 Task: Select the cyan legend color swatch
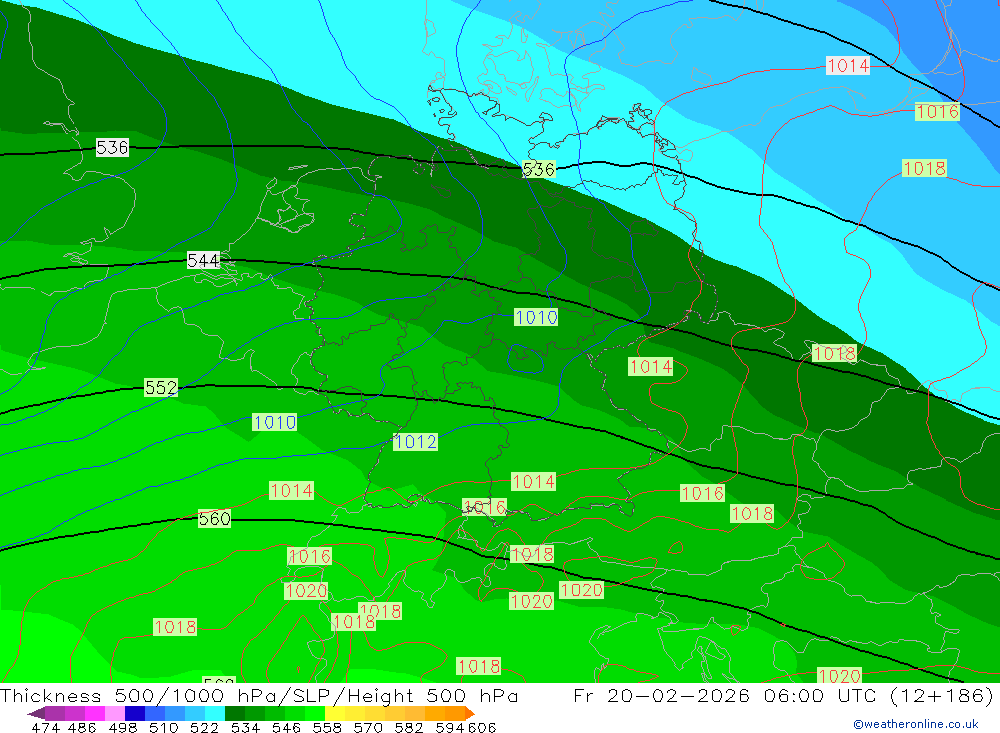[214, 713]
